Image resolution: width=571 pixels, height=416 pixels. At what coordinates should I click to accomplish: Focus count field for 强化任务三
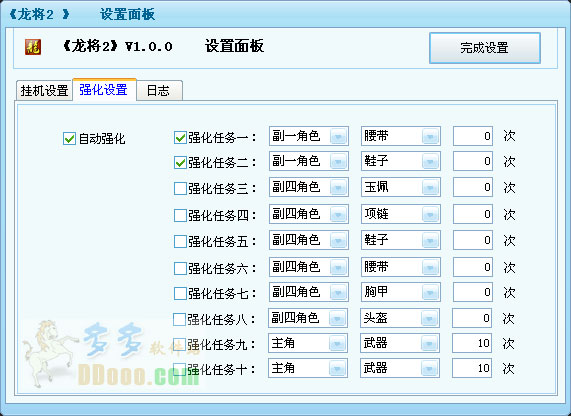coord(473,187)
